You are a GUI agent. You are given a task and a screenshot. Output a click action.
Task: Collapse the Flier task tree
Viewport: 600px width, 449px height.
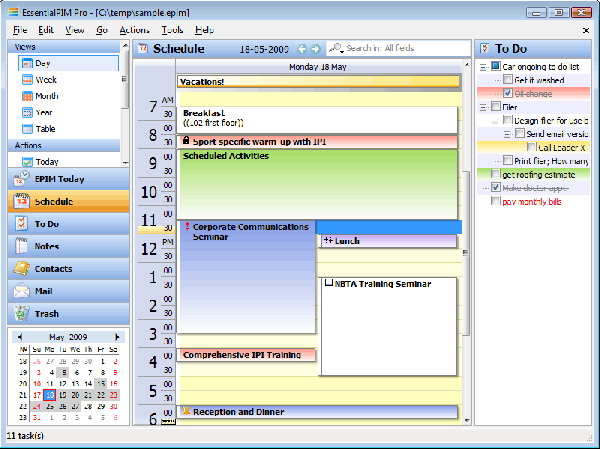point(483,108)
